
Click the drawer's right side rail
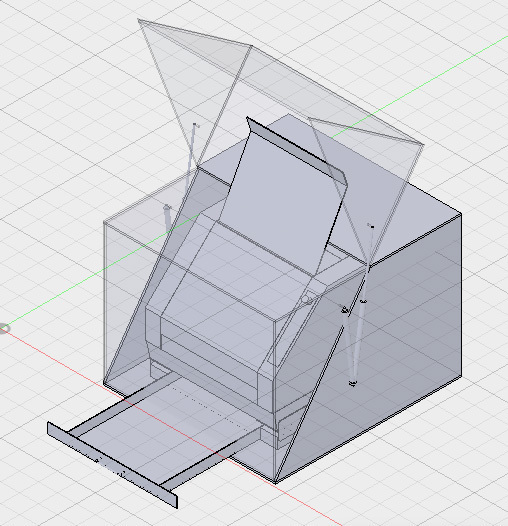click(x=211, y=456)
